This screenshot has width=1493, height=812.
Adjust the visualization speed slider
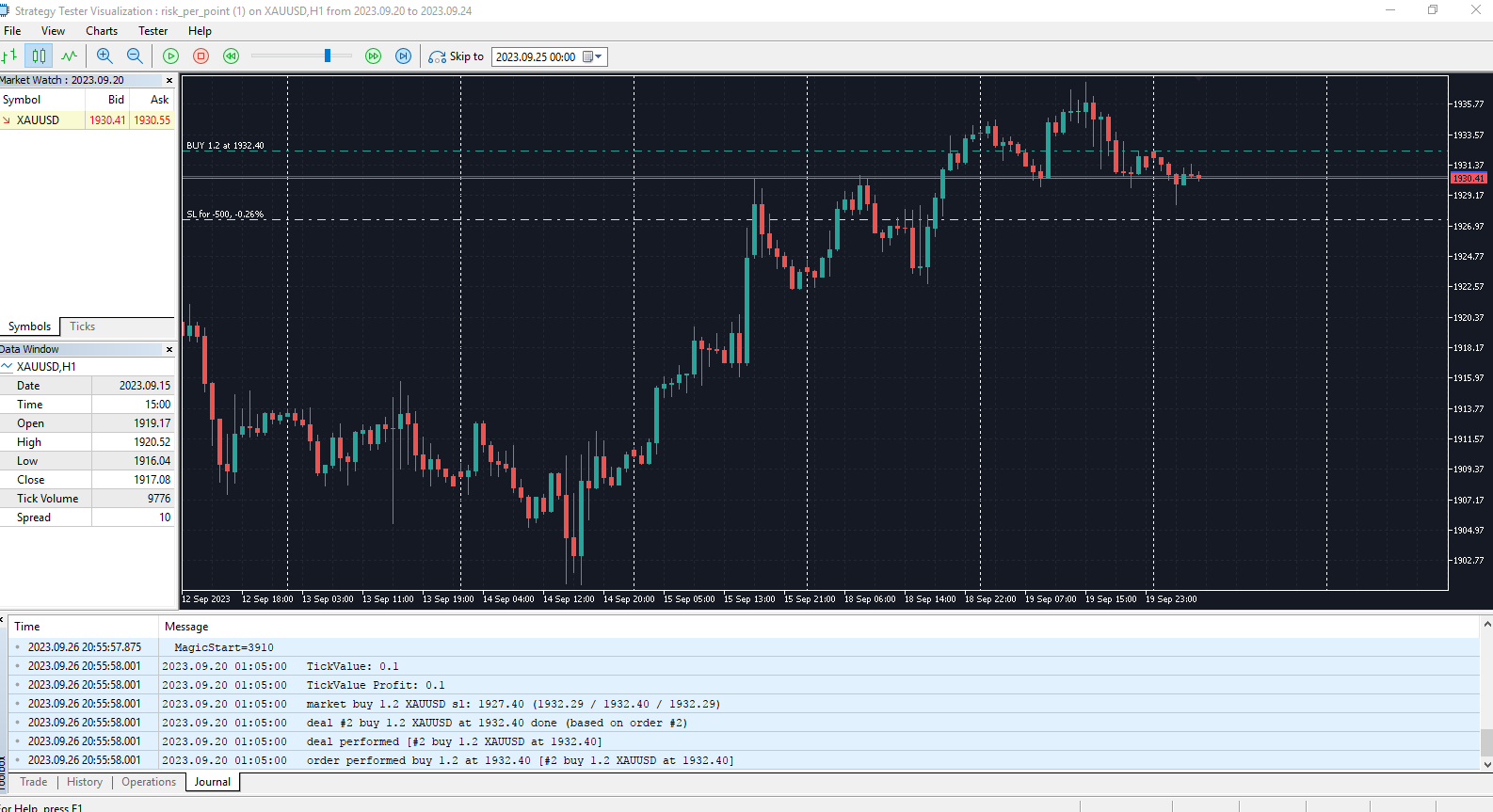pyautogui.click(x=328, y=56)
